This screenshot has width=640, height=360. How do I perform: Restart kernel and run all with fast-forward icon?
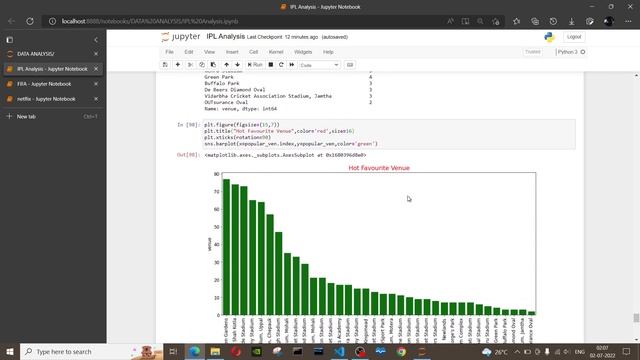(292, 65)
